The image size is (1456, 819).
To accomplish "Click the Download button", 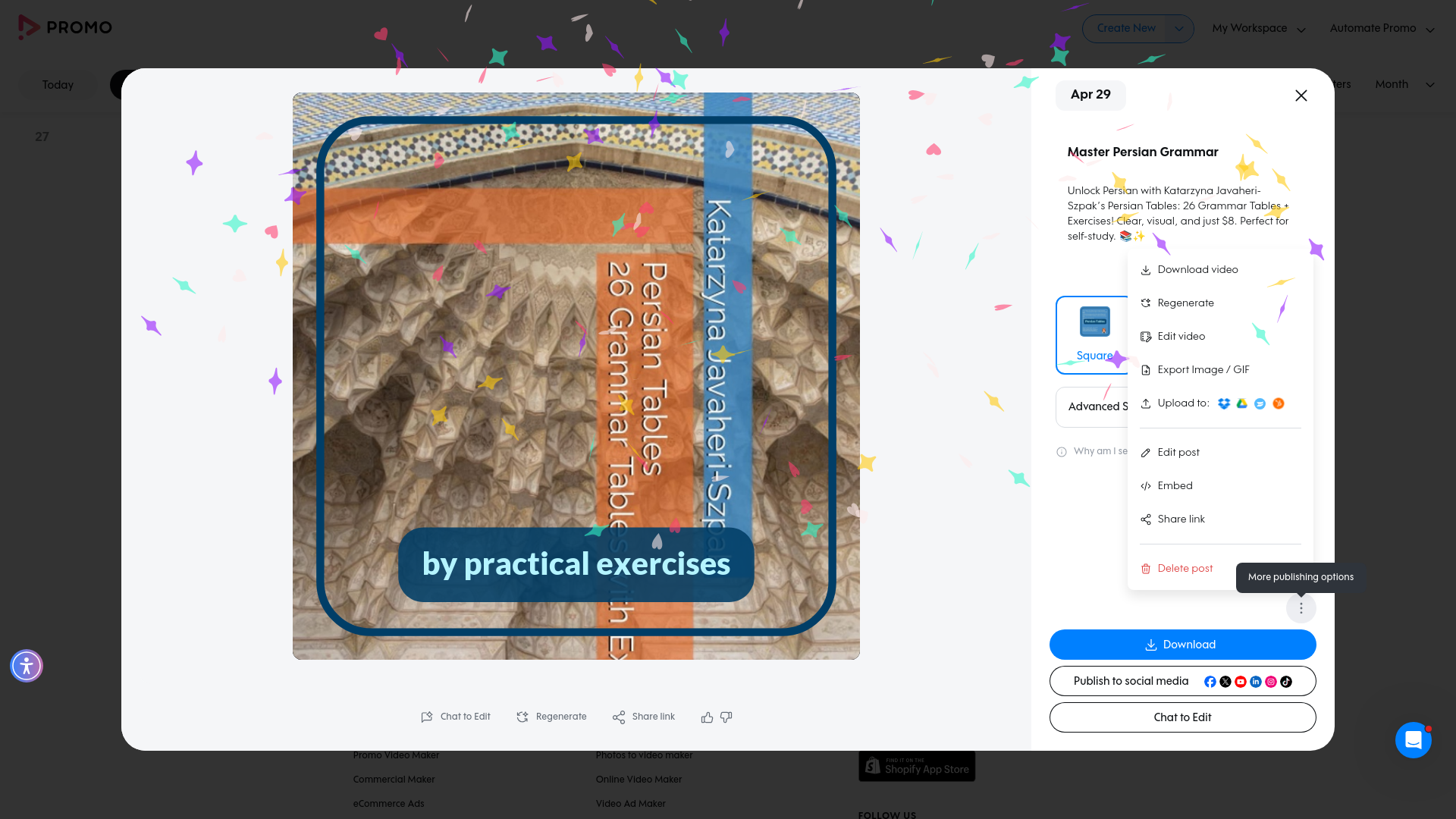I will 1181,645.
